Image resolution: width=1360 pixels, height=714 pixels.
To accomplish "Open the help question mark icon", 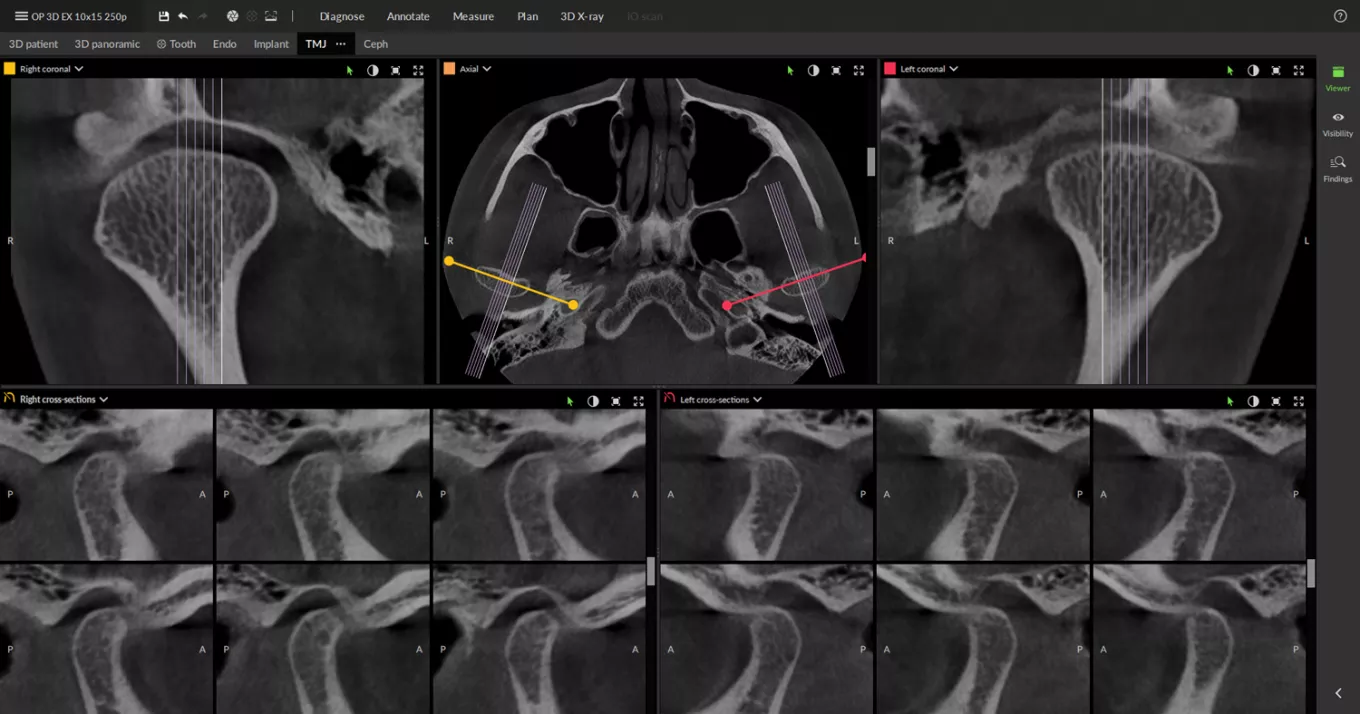I will 1340,16.
